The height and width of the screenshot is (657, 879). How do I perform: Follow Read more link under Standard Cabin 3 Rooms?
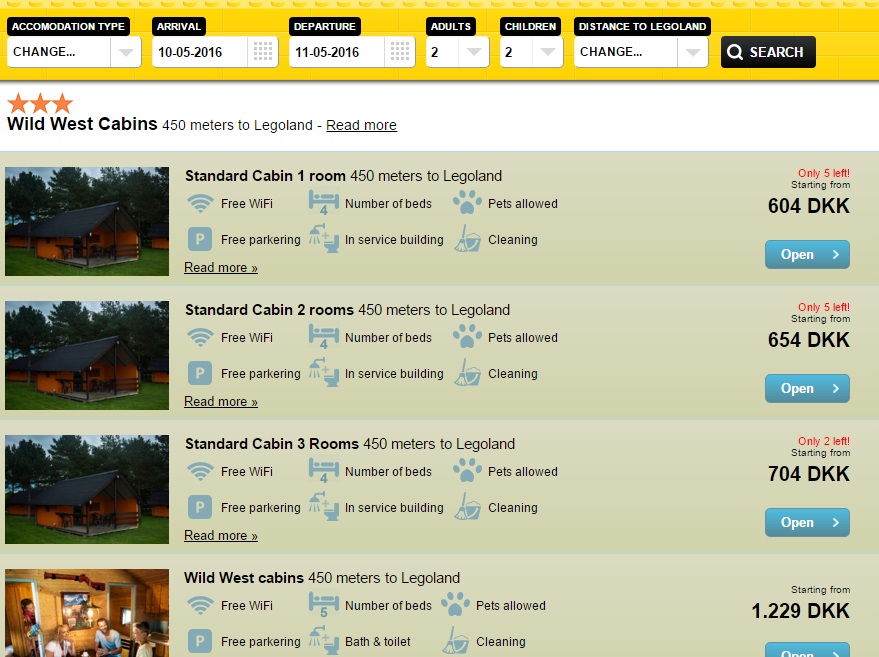(x=221, y=535)
